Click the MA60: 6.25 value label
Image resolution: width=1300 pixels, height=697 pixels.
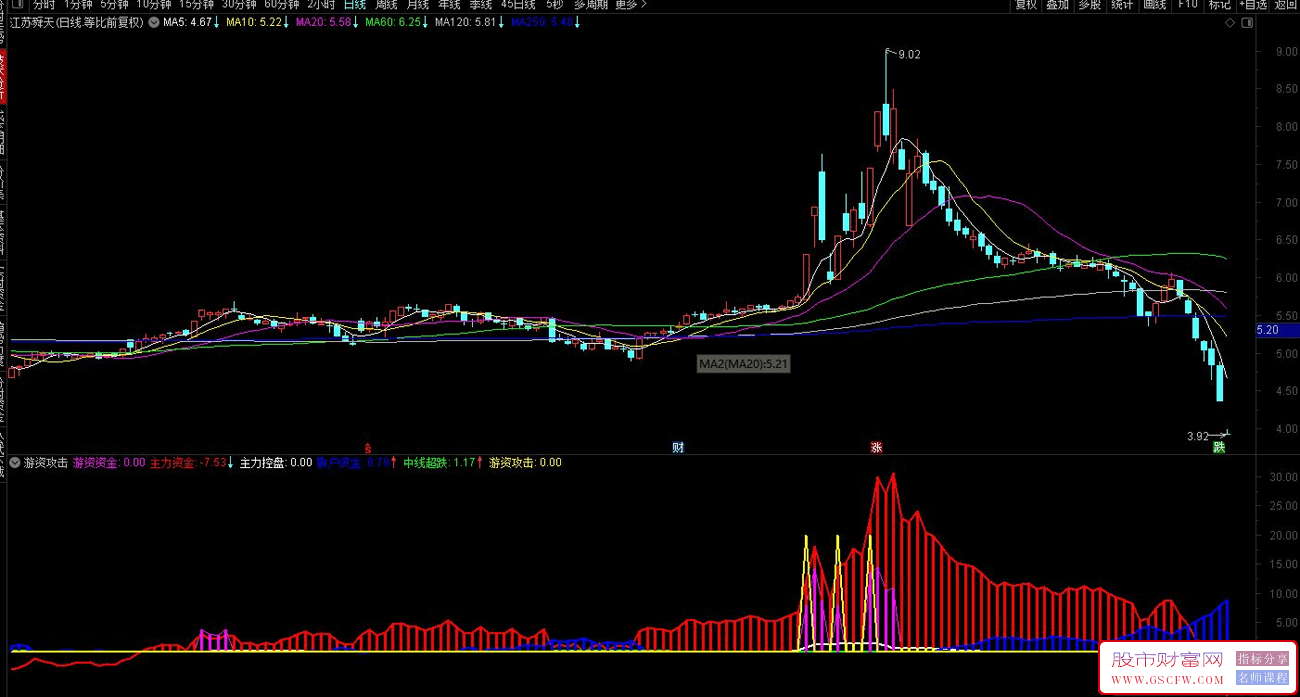tap(393, 22)
